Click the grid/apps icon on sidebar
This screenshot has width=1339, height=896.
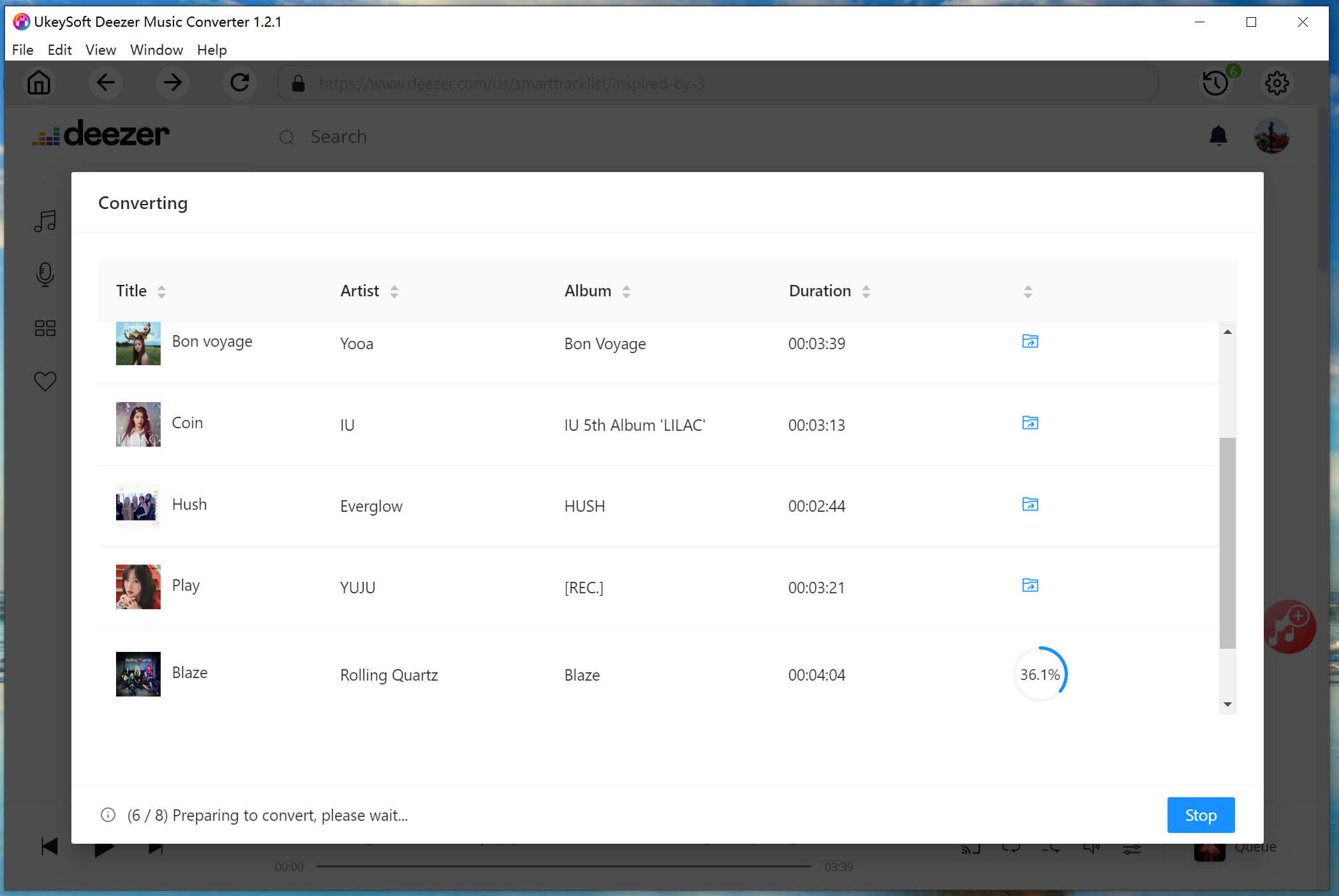45,327
